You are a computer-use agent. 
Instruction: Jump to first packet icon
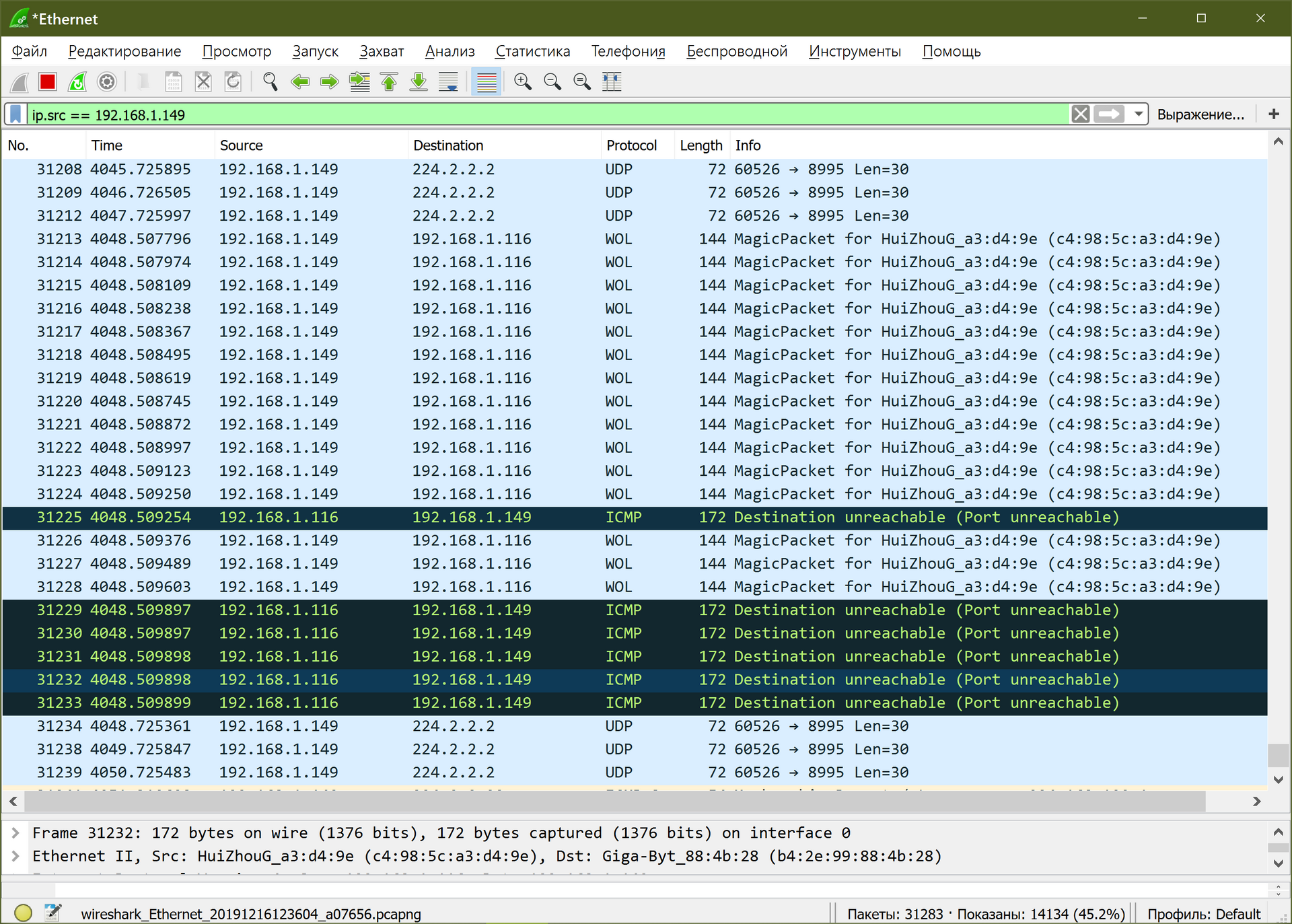[x=389, y=82]
